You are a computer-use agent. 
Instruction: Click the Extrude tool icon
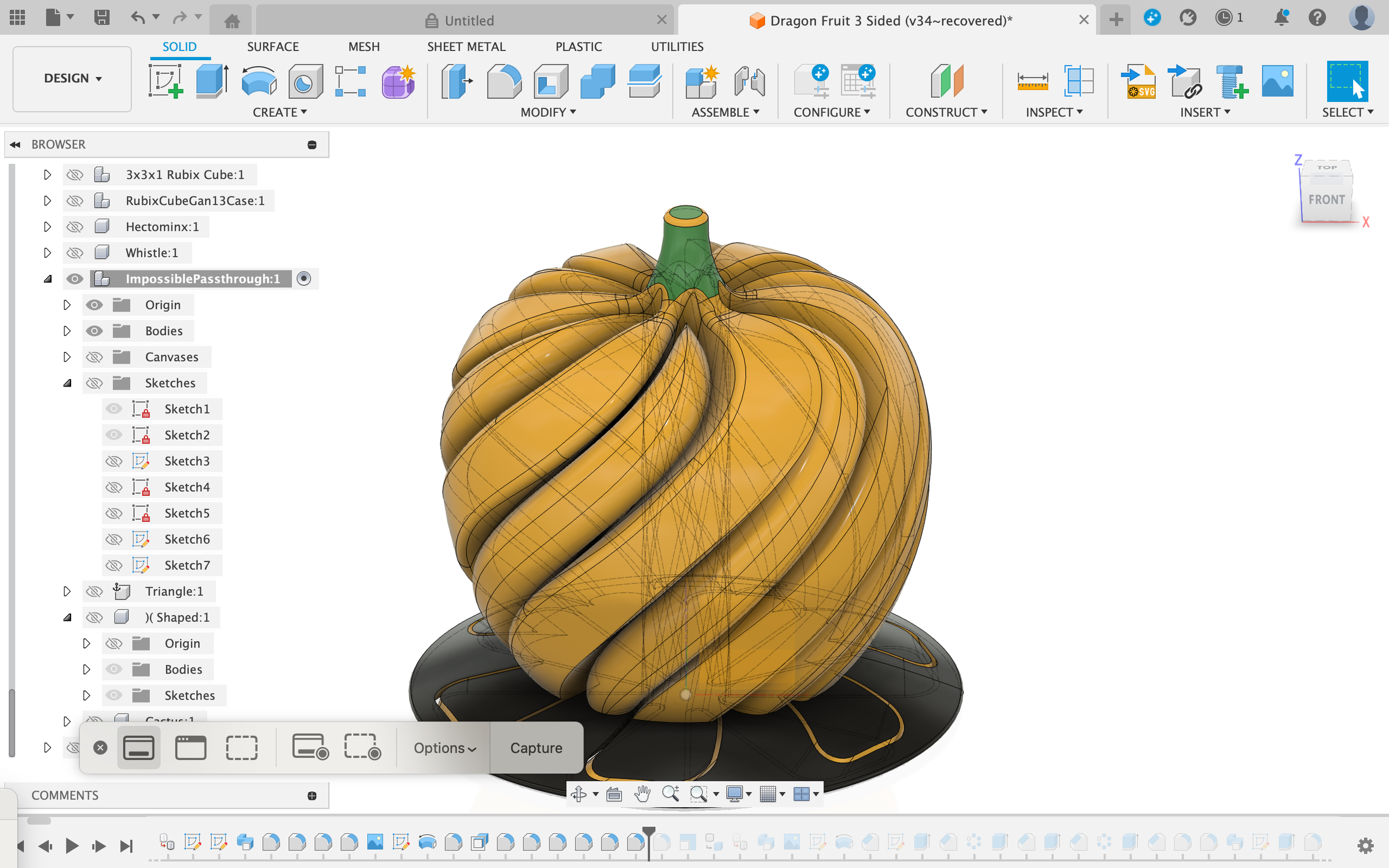coord(212,81)
